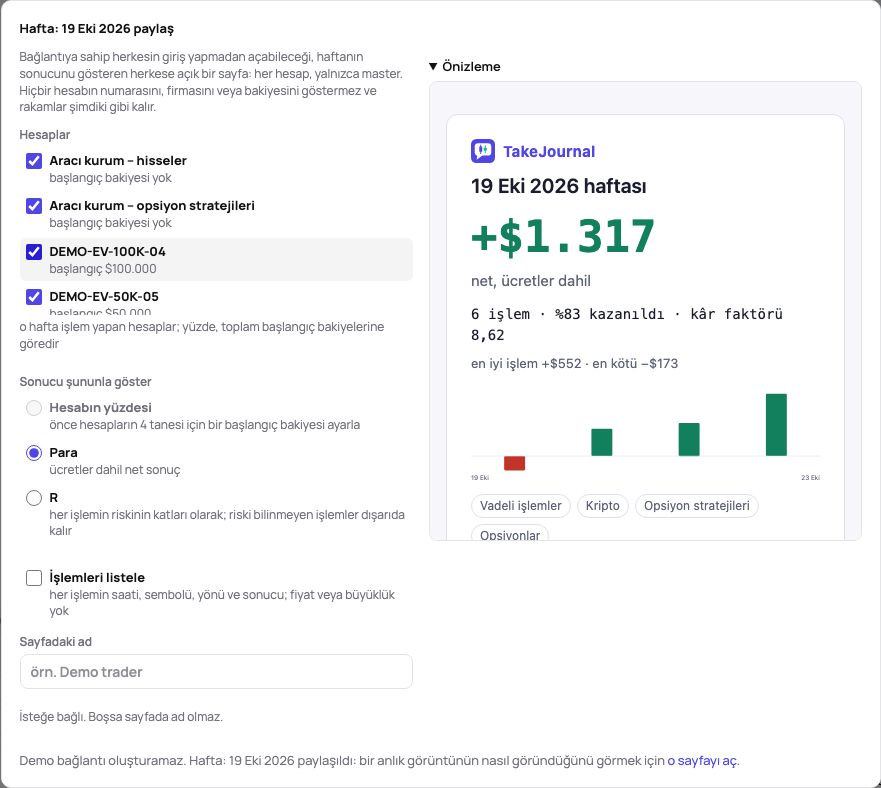This screenshot has height=788, width=881.
Task: Enable the İşlemleri listele checkbox
Action: [34, 578]
